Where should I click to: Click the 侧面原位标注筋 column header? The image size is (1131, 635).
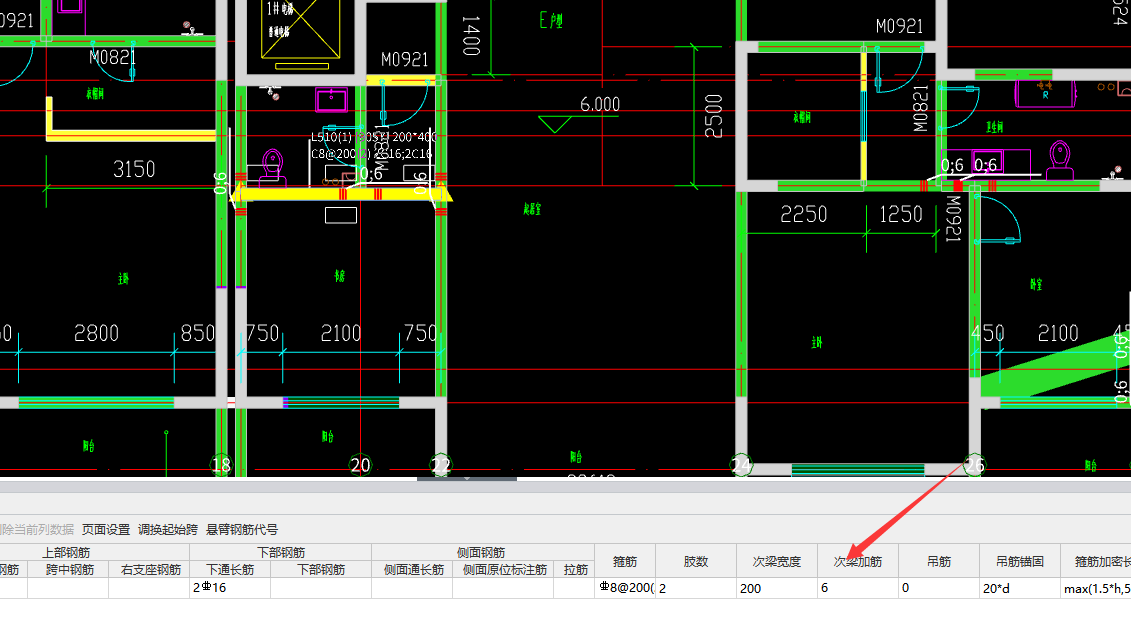[504, 569]
